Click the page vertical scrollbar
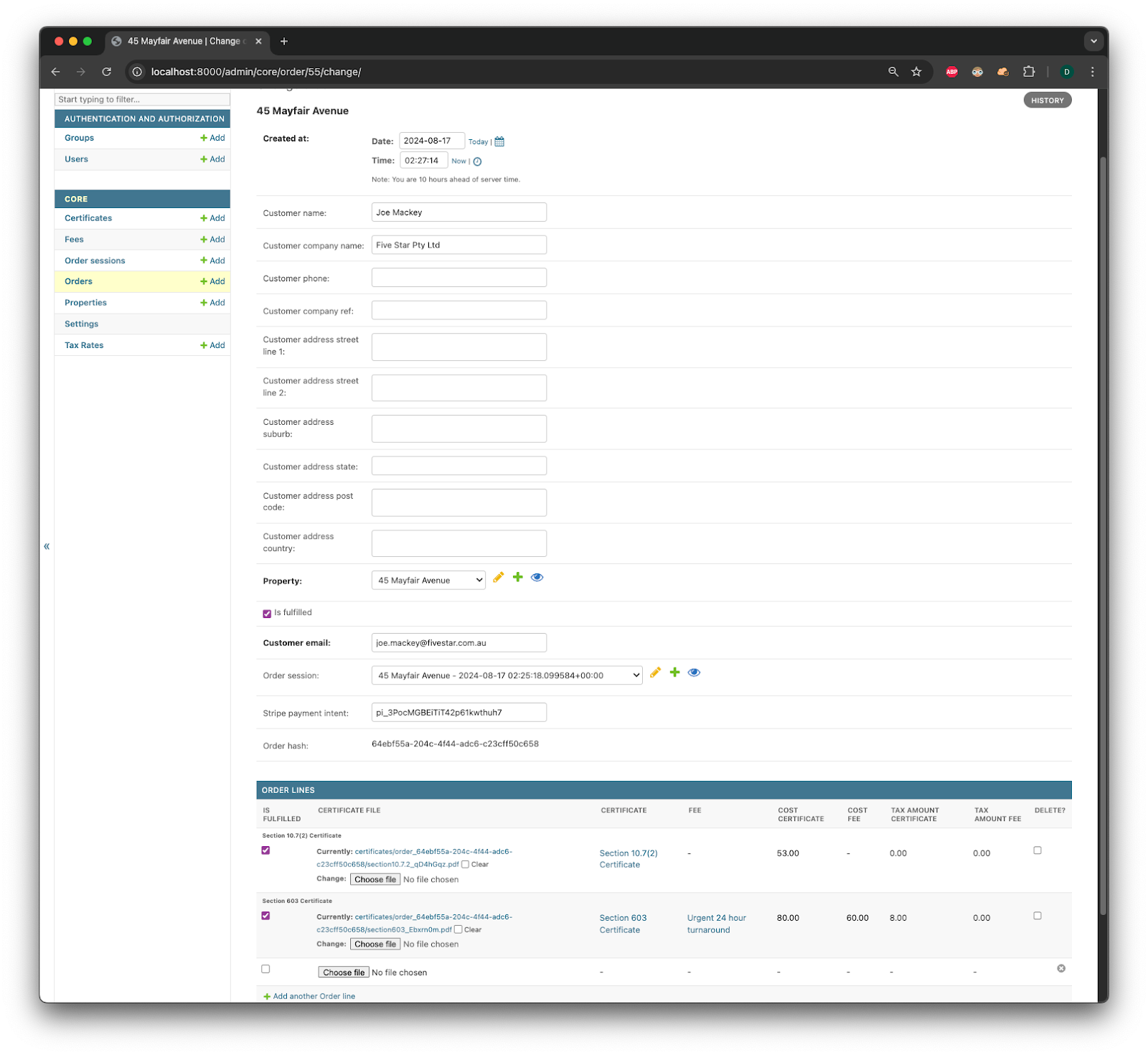The height and width of the screenshot is (1055, 1148). click(x=1104, y=535)
